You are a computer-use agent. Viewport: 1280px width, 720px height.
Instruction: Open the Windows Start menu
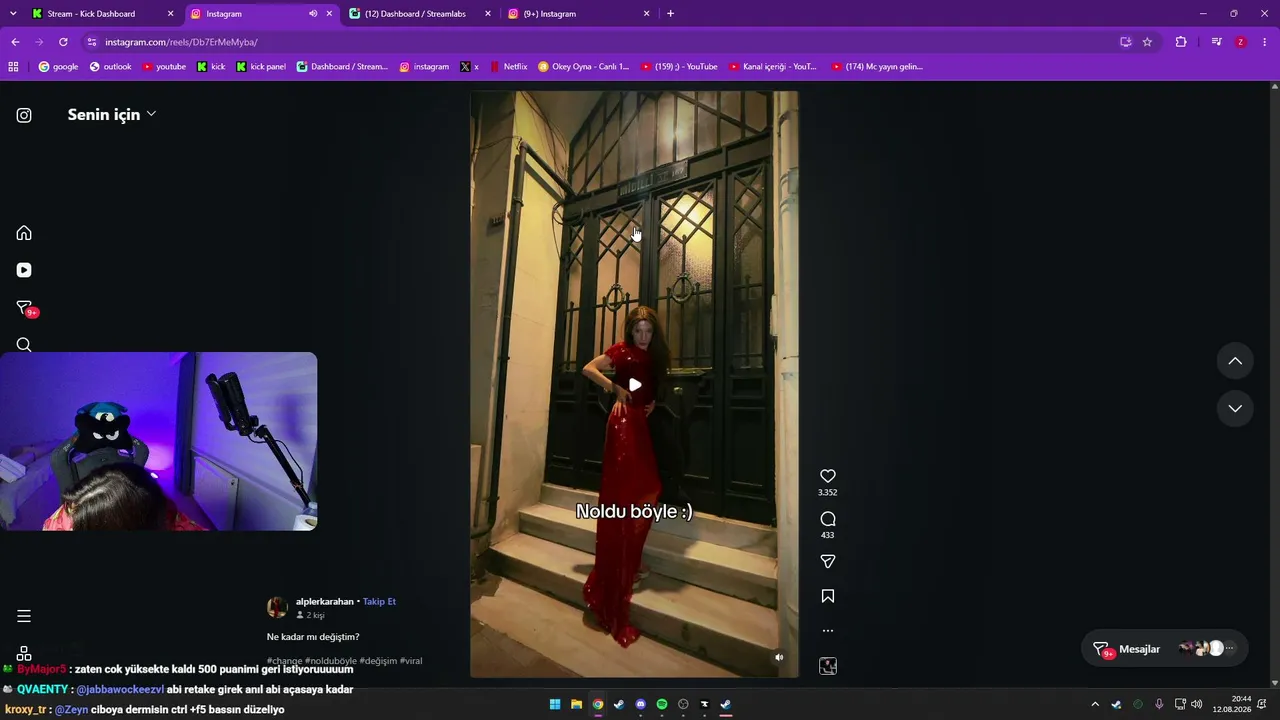coord(555,705)
